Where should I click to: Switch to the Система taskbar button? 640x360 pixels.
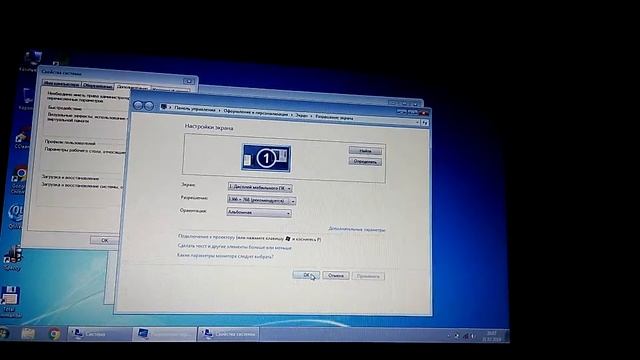coord(100,334)
